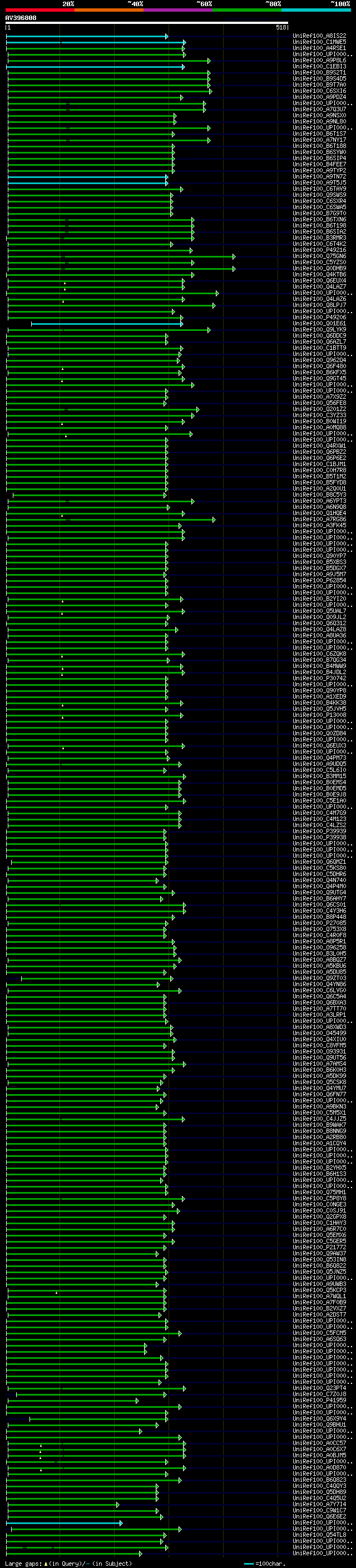Select the query name AV396808
This screenshot has width=356, height=1568.
pyautogui.click(x=21, y=18)
